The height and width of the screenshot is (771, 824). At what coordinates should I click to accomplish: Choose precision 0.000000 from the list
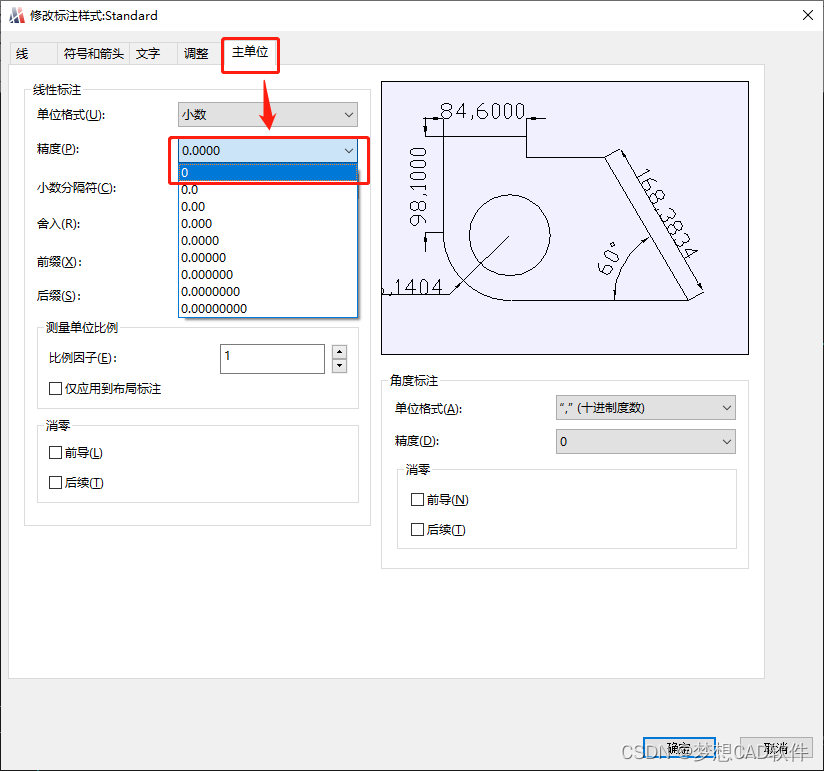coord(267,275)
